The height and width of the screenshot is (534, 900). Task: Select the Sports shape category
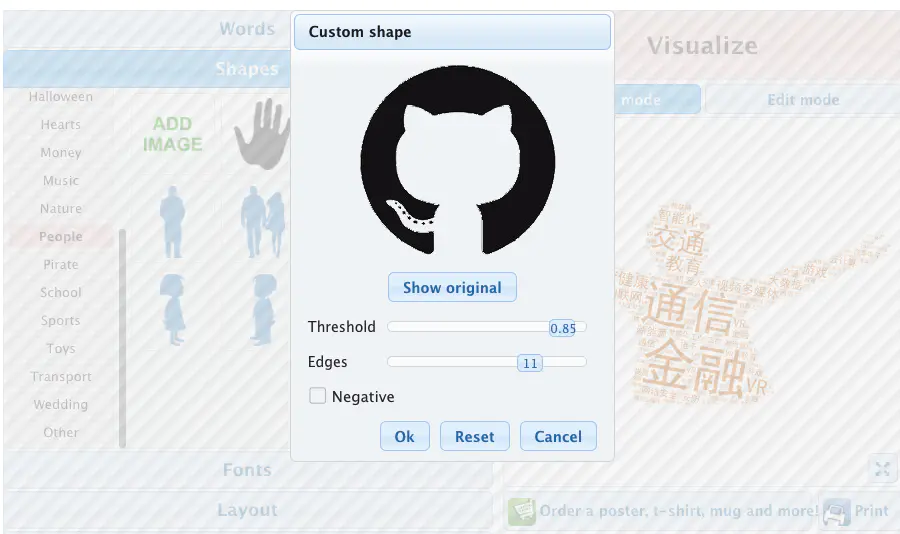click(61, 320)
